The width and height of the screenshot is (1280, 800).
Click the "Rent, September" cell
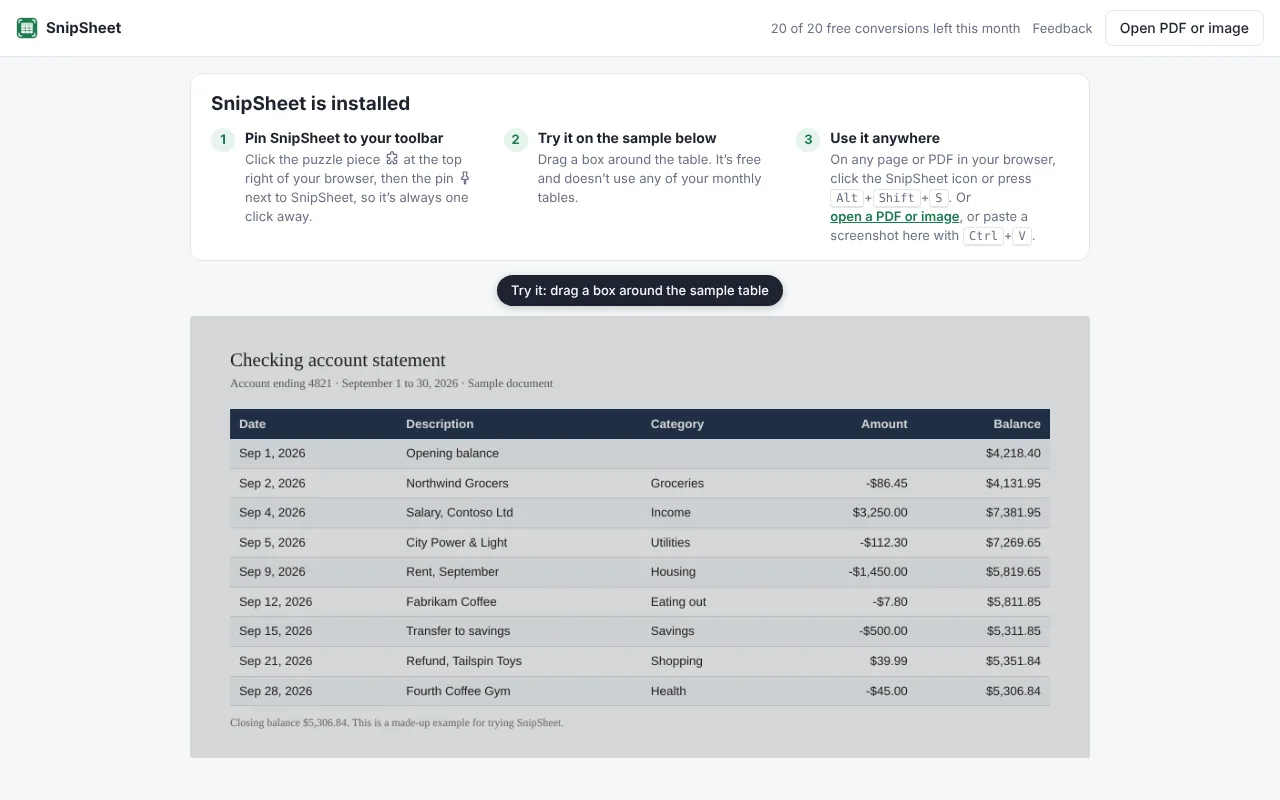[452, 572]
